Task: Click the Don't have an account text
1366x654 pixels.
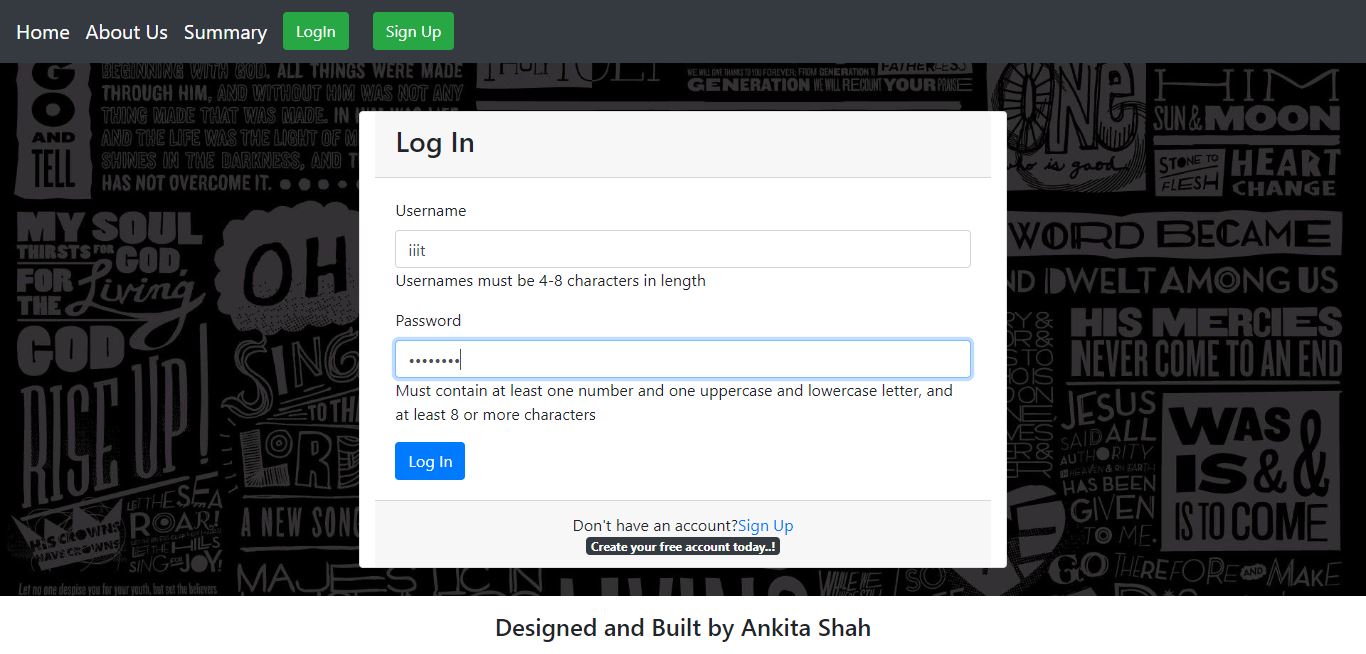Action: [655, 525]
